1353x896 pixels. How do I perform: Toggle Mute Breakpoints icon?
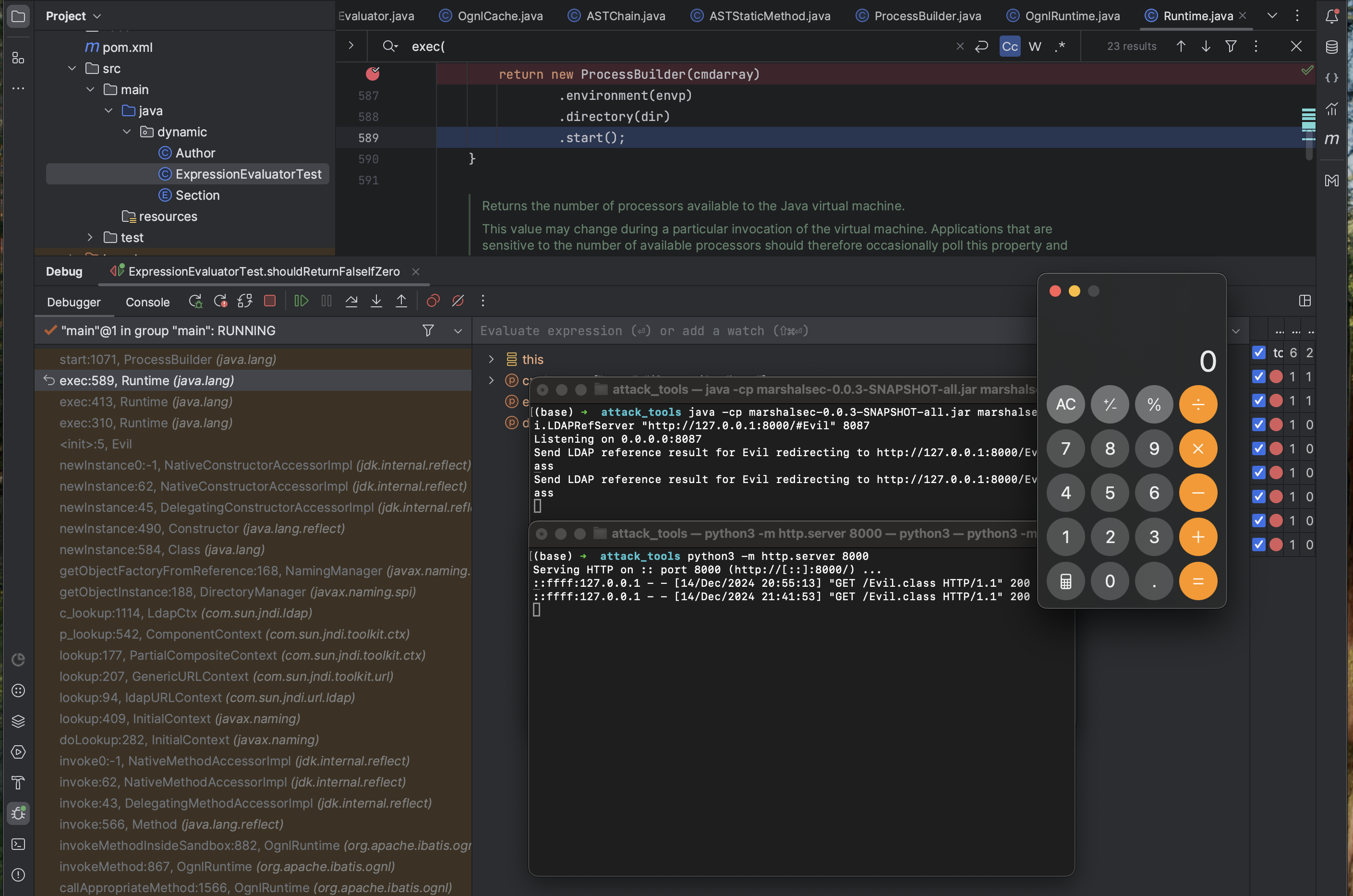point(458,301)
